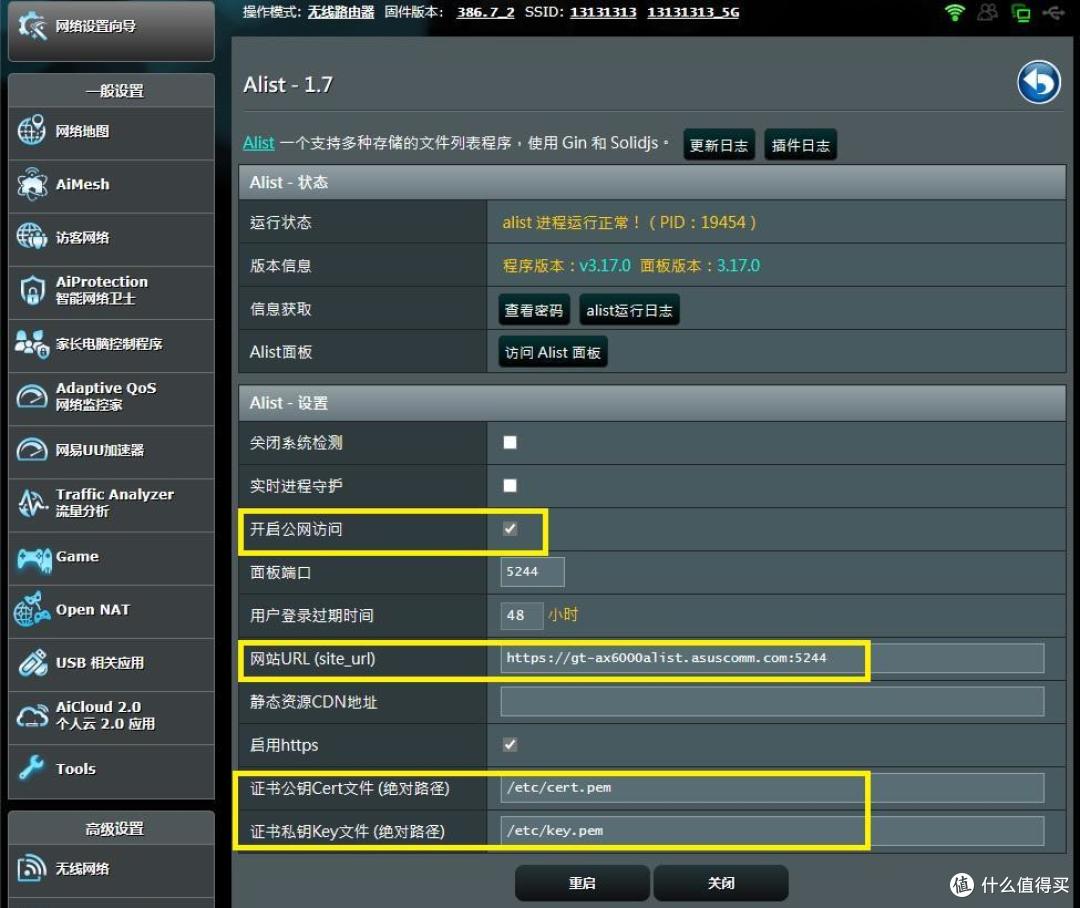Viewport: 1080px width, 908px height.
Task: Click the 插件日志 button
Action: (800, 145)
